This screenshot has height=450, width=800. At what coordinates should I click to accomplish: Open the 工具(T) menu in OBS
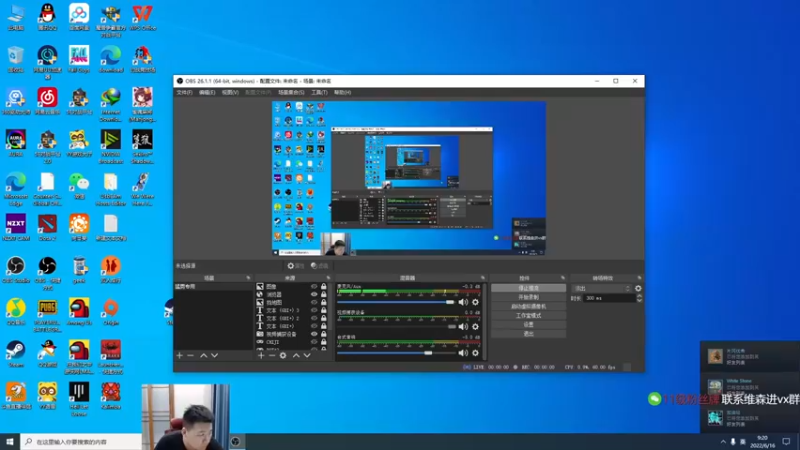[x=319, y=92]
